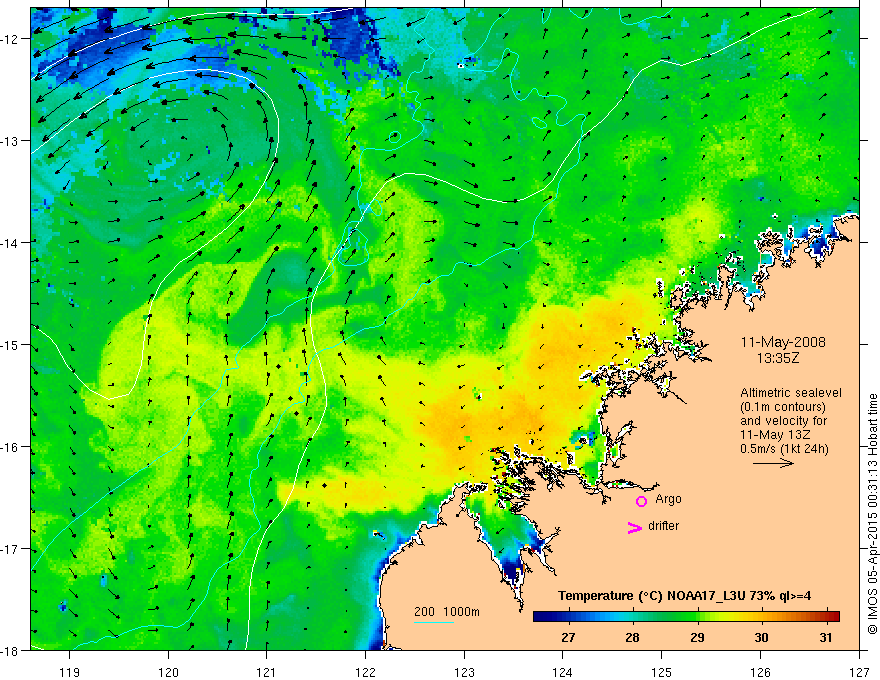Screen dimensions: 880x680
Task: Click the Altimetric sealevel text
Action: coord(791,393)
